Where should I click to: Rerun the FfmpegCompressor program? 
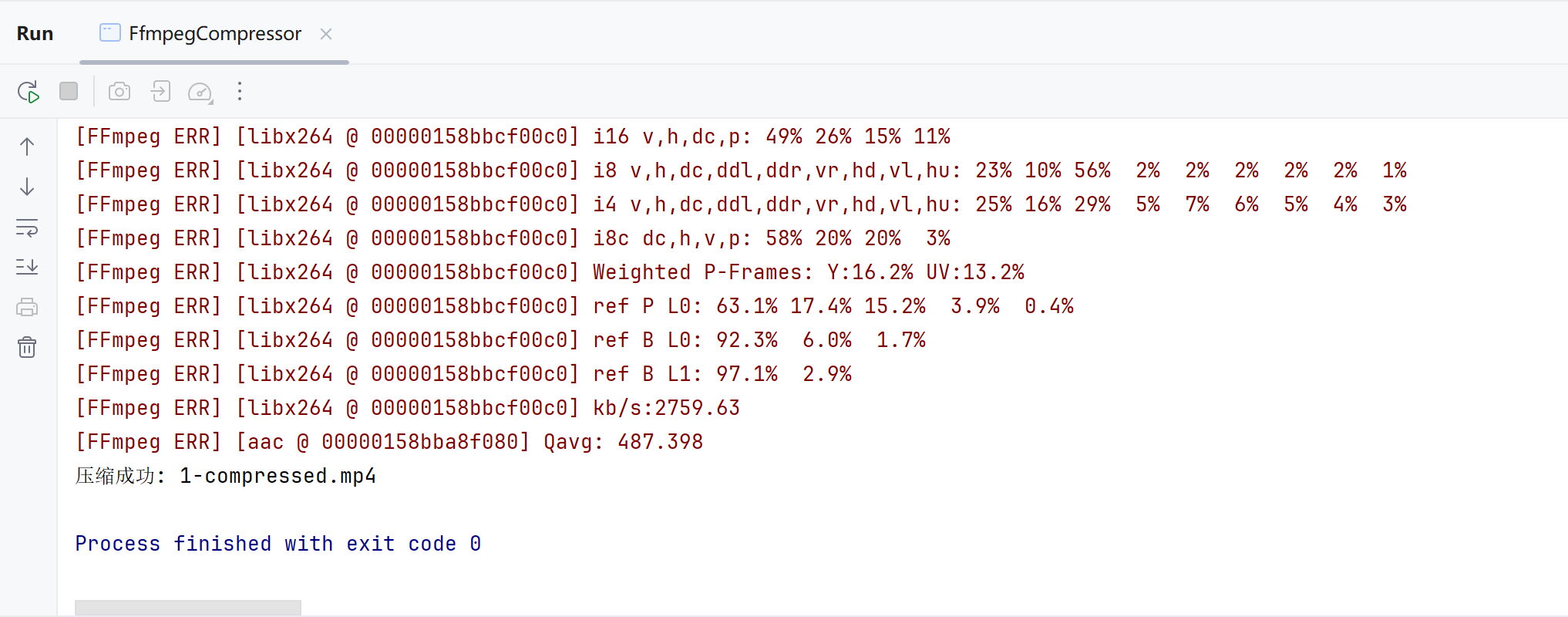click(29, 92)
